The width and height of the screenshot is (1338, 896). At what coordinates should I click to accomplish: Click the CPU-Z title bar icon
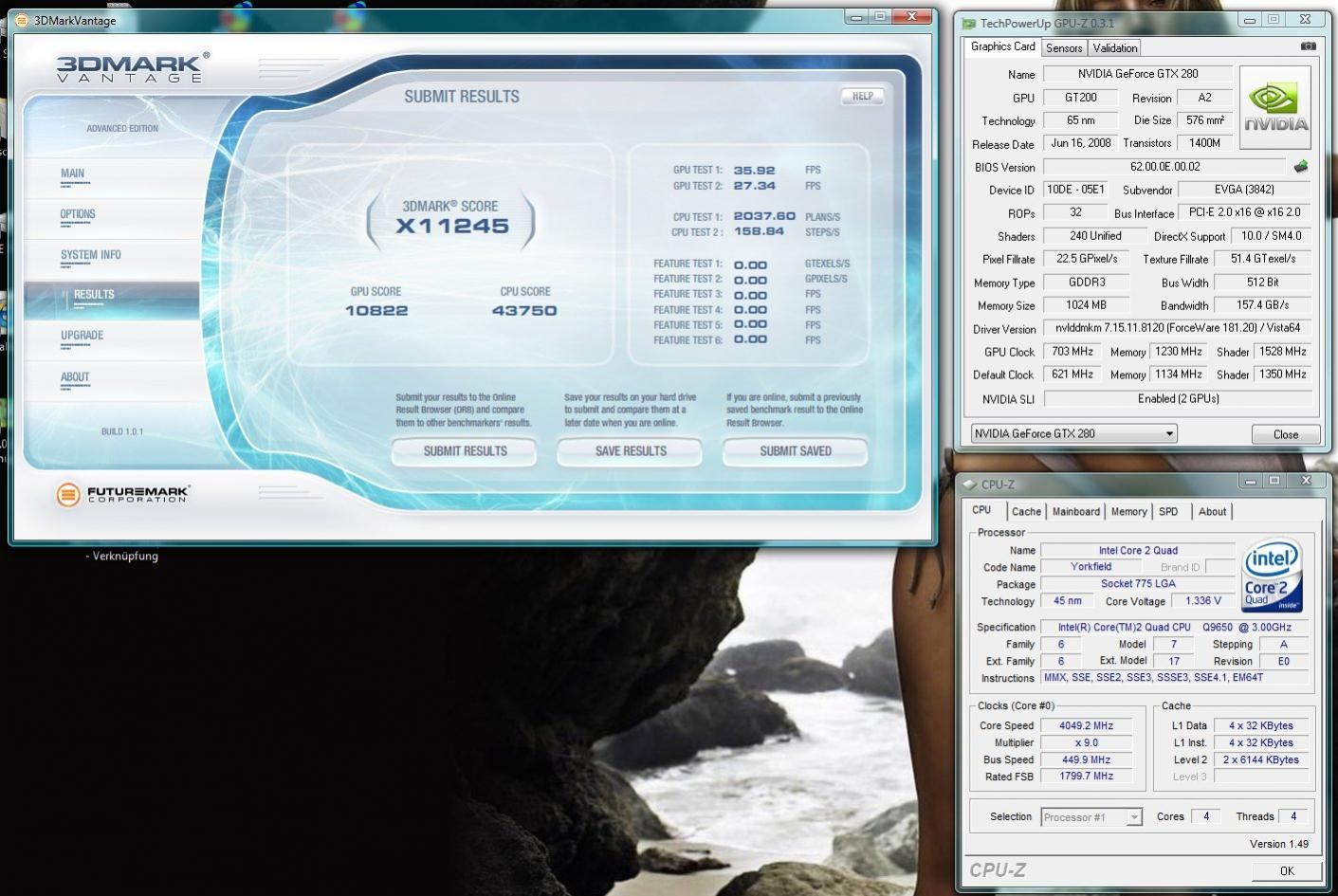pos(969,484)
